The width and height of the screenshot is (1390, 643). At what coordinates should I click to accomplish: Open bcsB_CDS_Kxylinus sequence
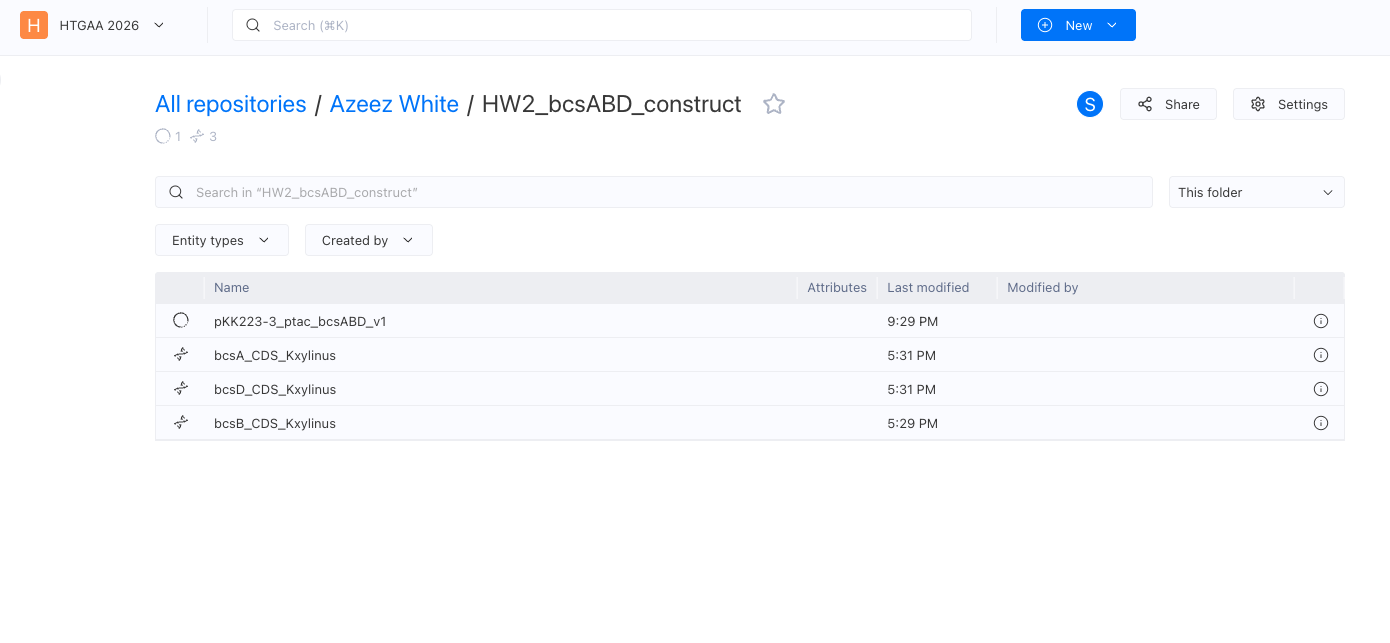(x=275, y=423)
